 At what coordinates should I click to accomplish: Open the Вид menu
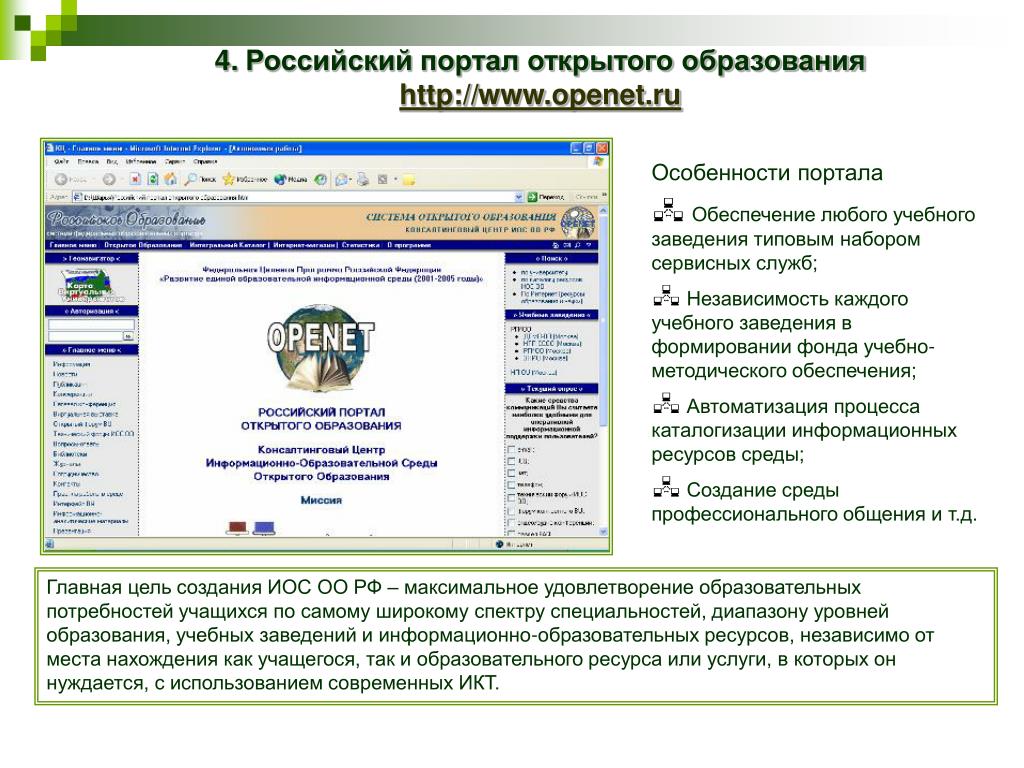[112, 161]
